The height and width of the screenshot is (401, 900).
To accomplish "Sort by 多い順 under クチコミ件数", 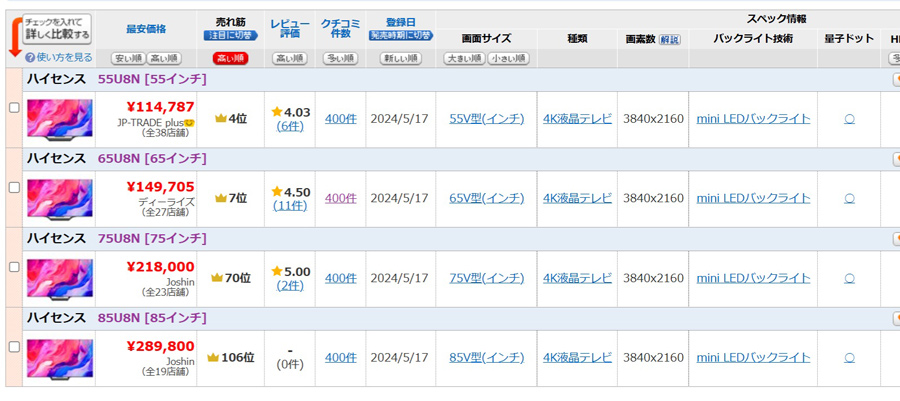I will tap(340, 58).
